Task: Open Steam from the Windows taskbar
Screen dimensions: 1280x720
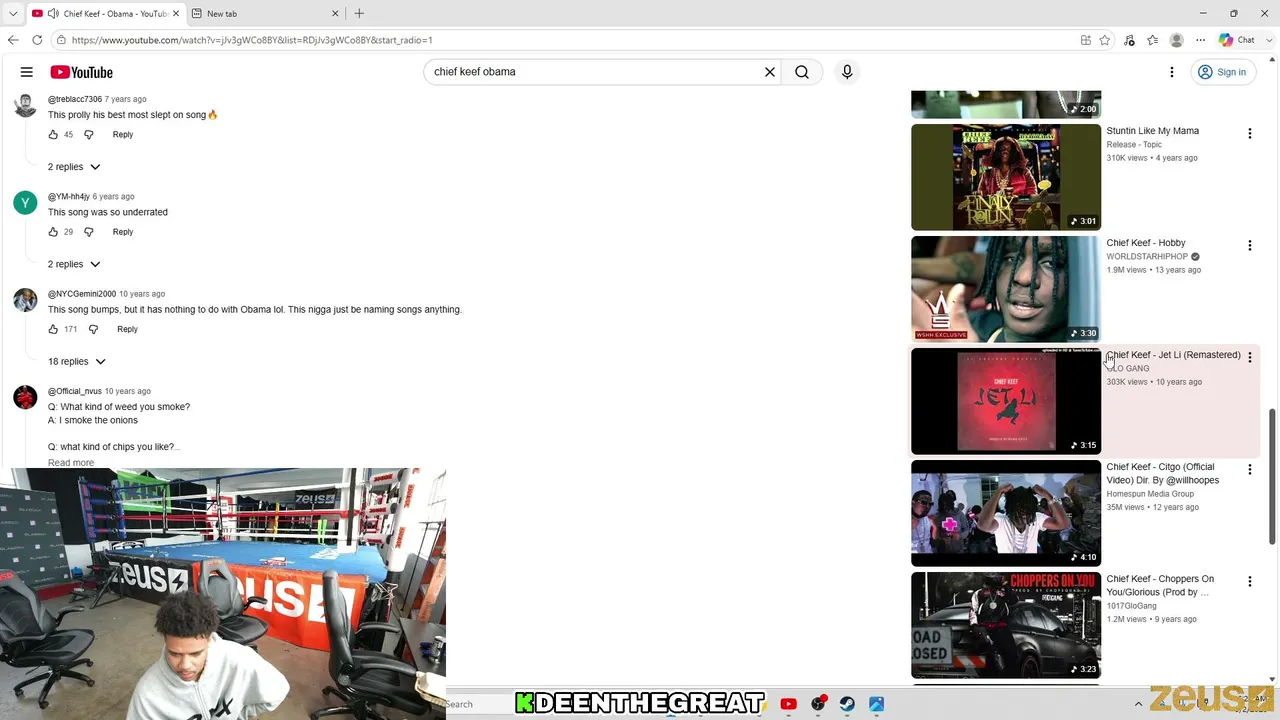Action: tap(847, 704)
